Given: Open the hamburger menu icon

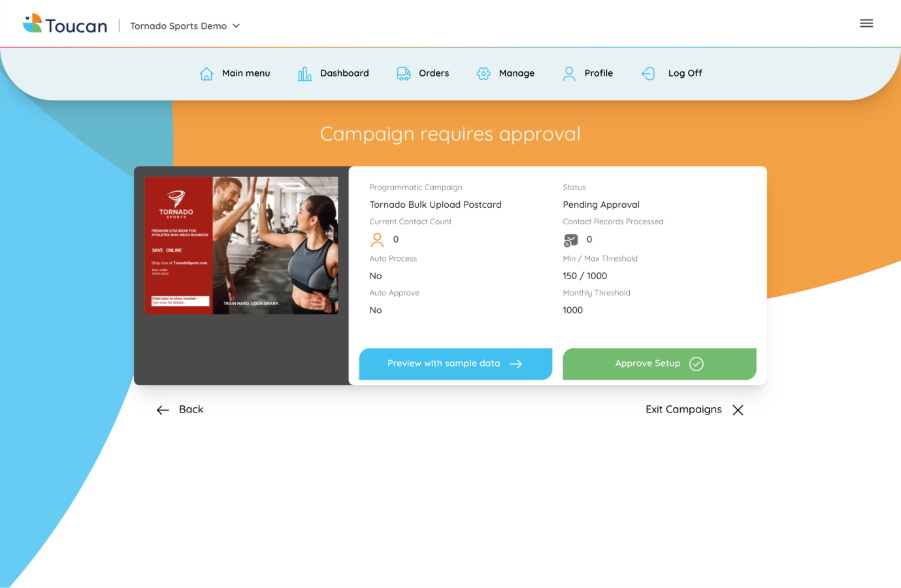Looking at the screenshot, I should (x=866, y=23).
